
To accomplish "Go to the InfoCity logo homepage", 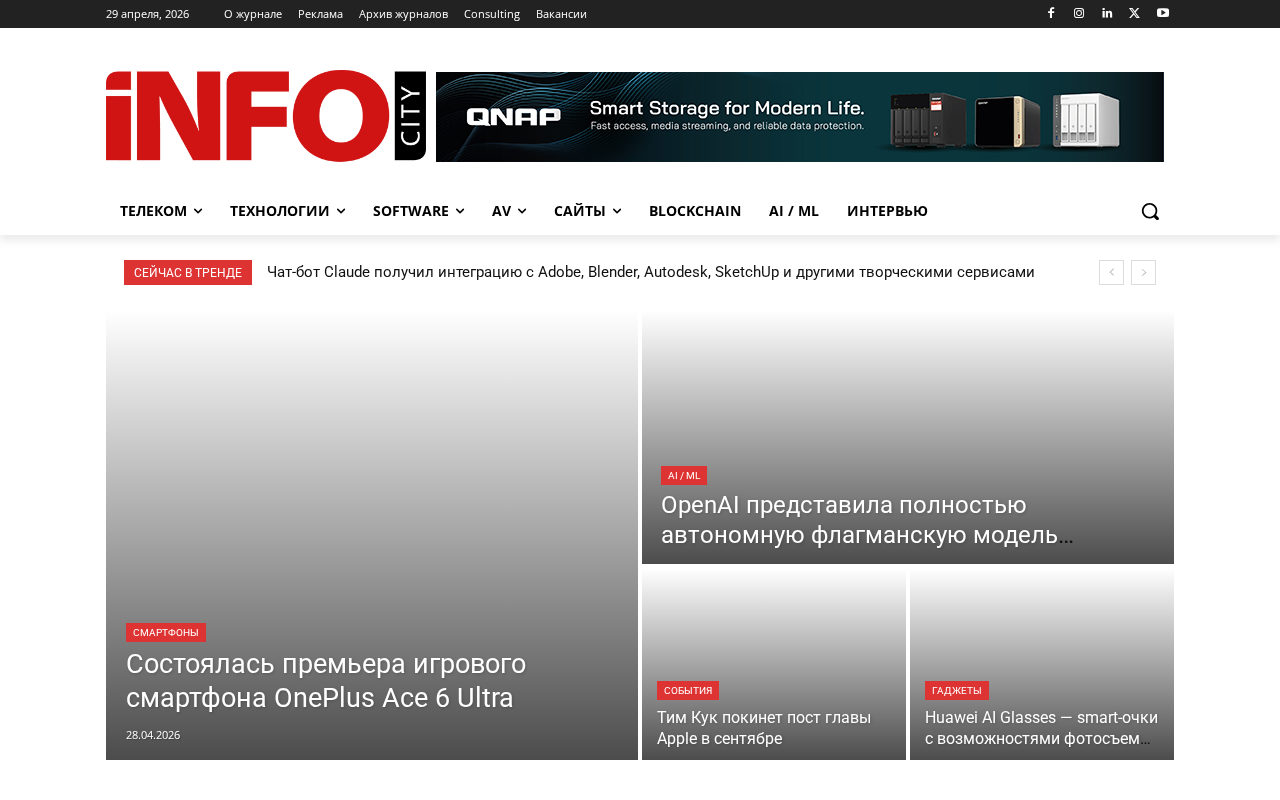I will coord(266,116).
